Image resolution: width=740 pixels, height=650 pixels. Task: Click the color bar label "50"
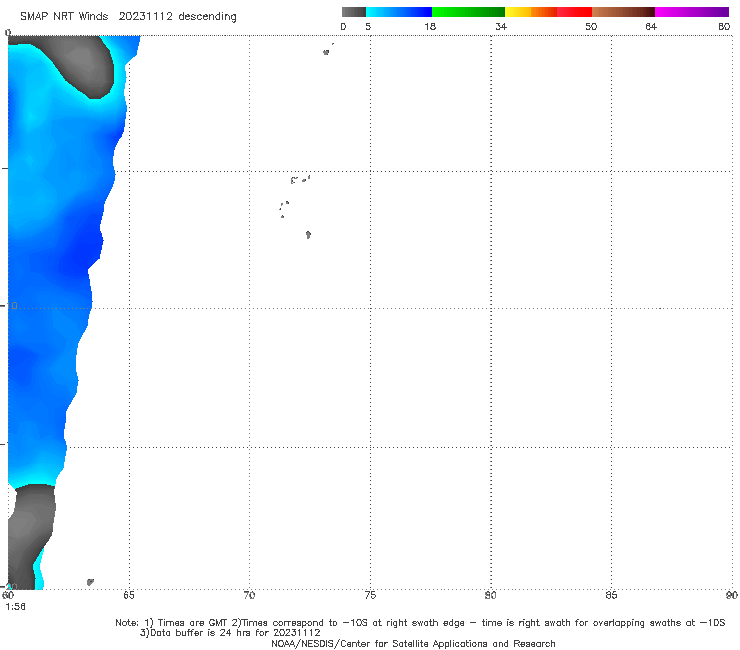(591, 27)
